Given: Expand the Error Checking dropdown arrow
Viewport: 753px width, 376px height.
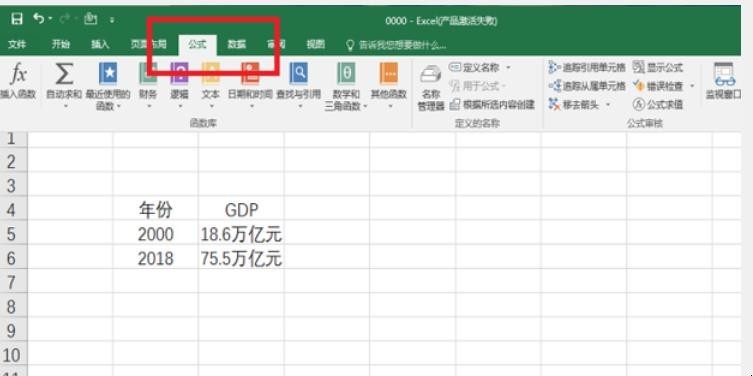Looking at the screenshot, I should (x=692, y=86).
